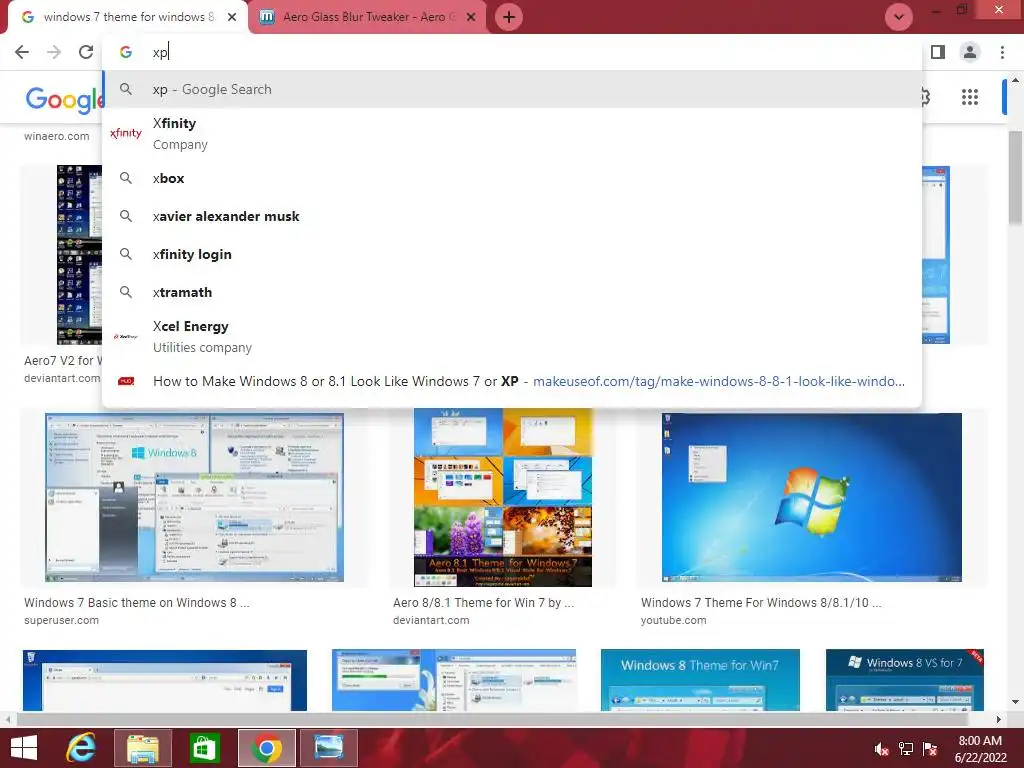This screenshot has height=768, width=1024.
Task: Click the horizontal scrollbar right arrow
Action: click(999, 720)
